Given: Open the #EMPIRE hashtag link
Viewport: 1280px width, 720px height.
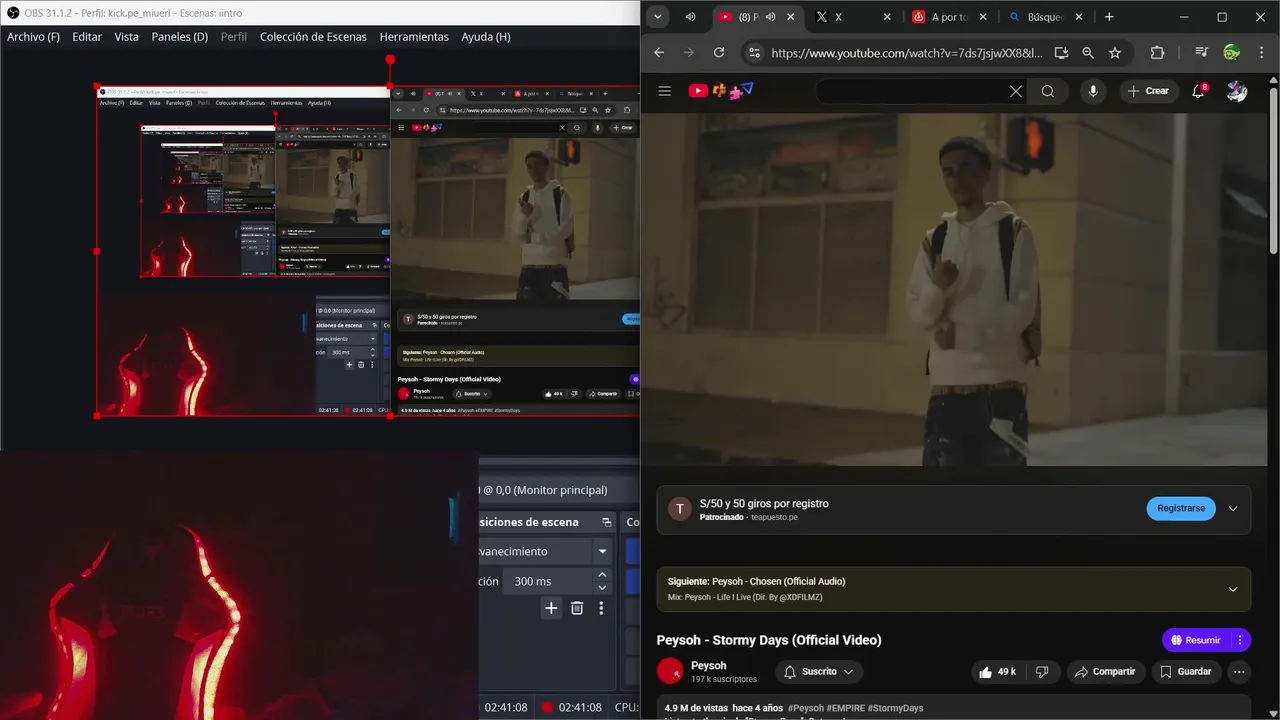Looking at the screenshot, I should pyautogui.click(x=846, y=708).
